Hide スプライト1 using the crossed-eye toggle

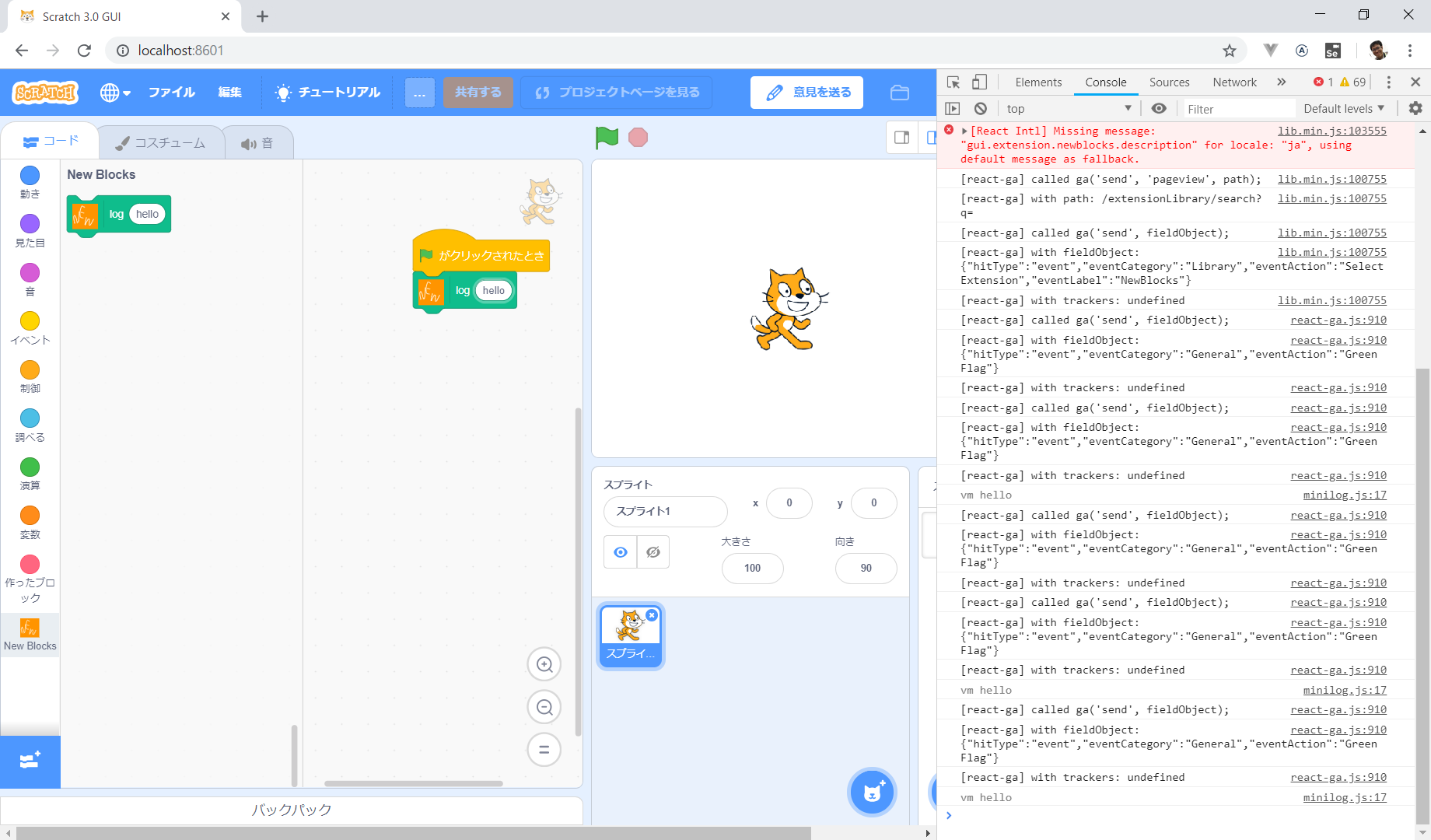click(653, 551)
